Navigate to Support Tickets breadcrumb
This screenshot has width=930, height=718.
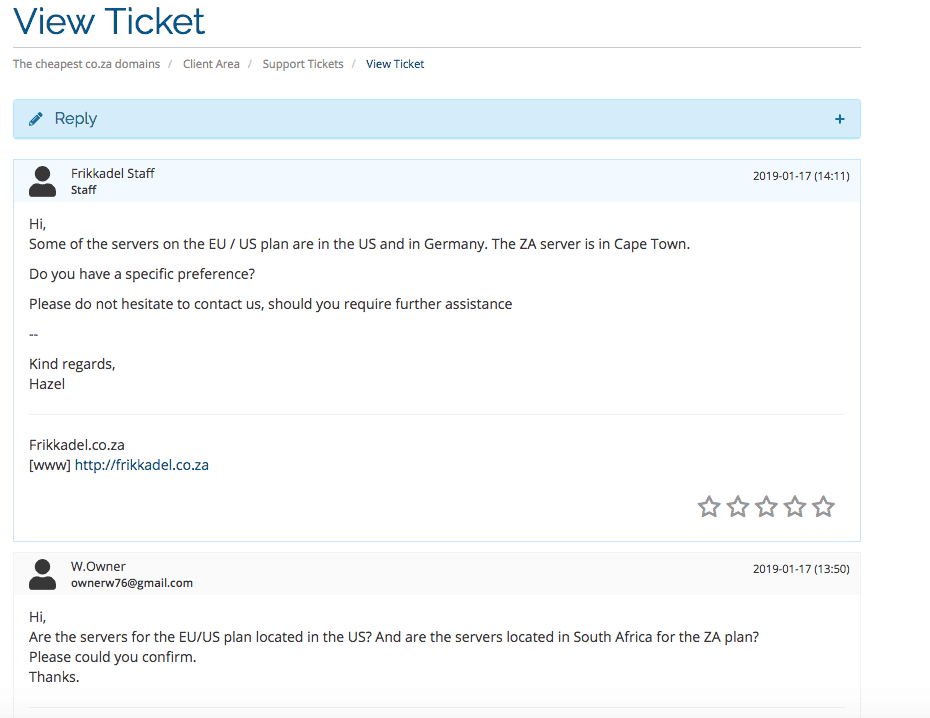click(303, 64)
